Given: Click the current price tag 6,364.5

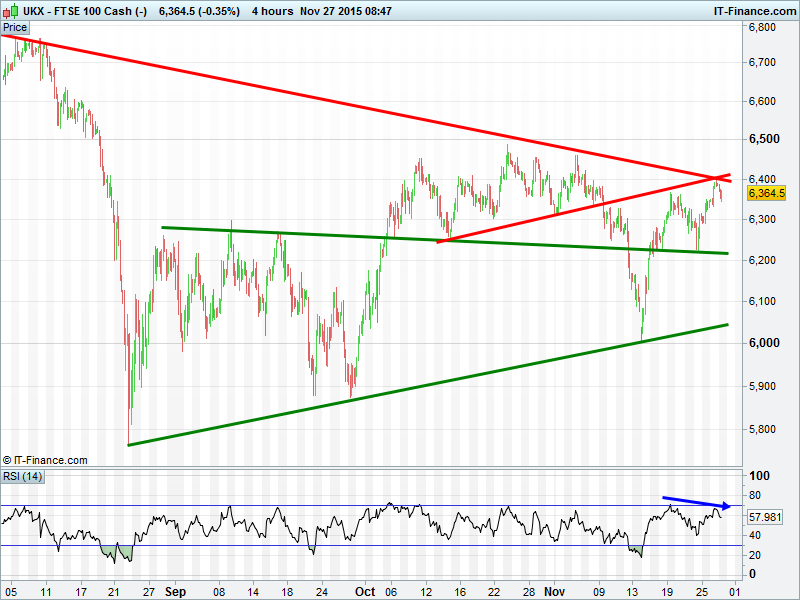Looking at the screenshot, I should (766, 193).
